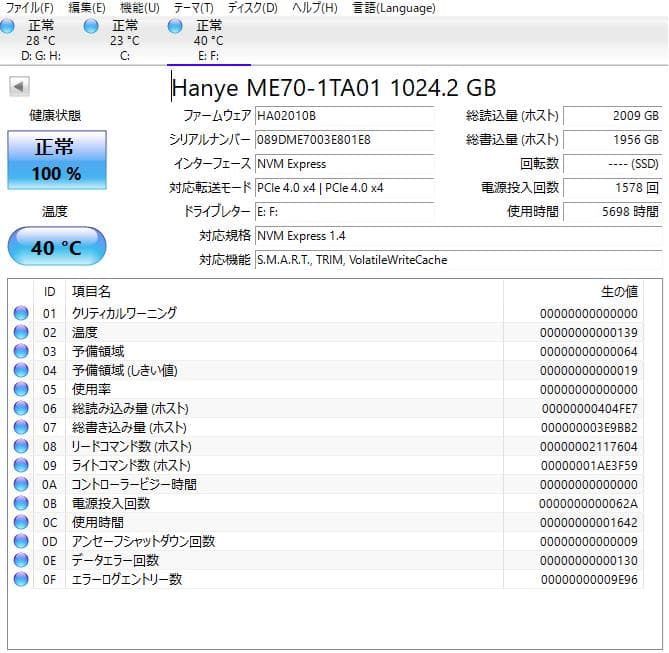This screenshot has width=669, height=653.
Task: Click the drive letter field E: F:
Action: tap(344, 212)
